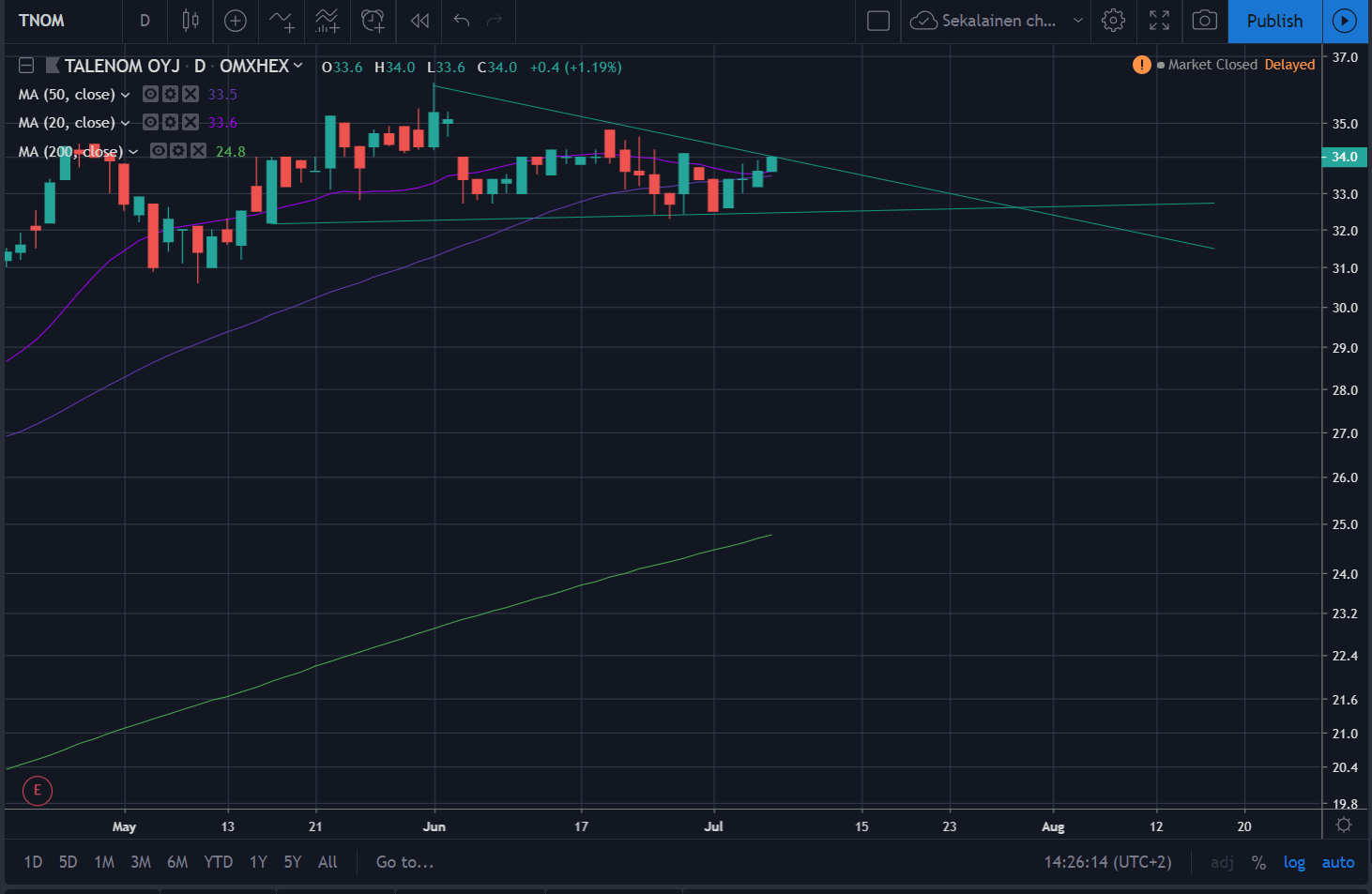This screenshot has width=1372, height=894.
Task: Expand the MA (20, close) chevron menu
Action: point(126,123)
